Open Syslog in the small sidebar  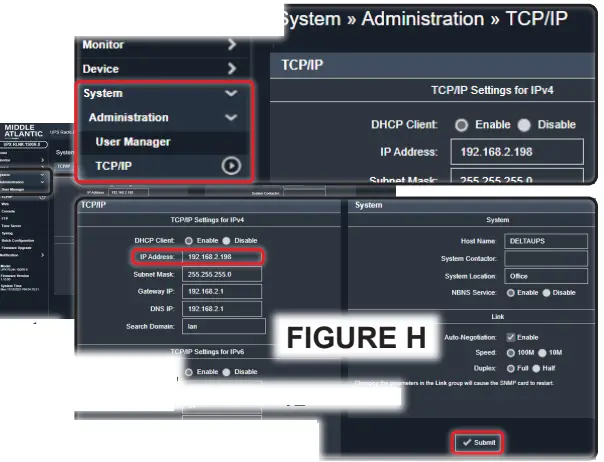point(7,234)
